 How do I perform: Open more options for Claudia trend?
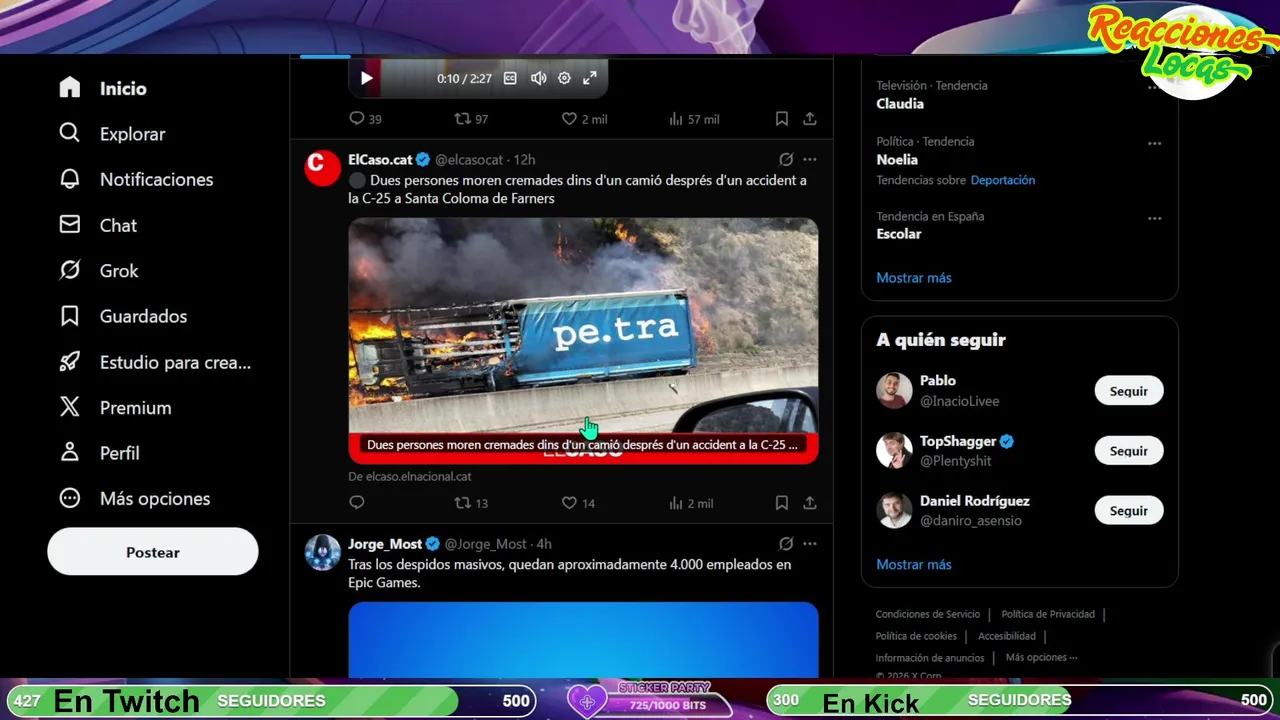click(1155, 87)
